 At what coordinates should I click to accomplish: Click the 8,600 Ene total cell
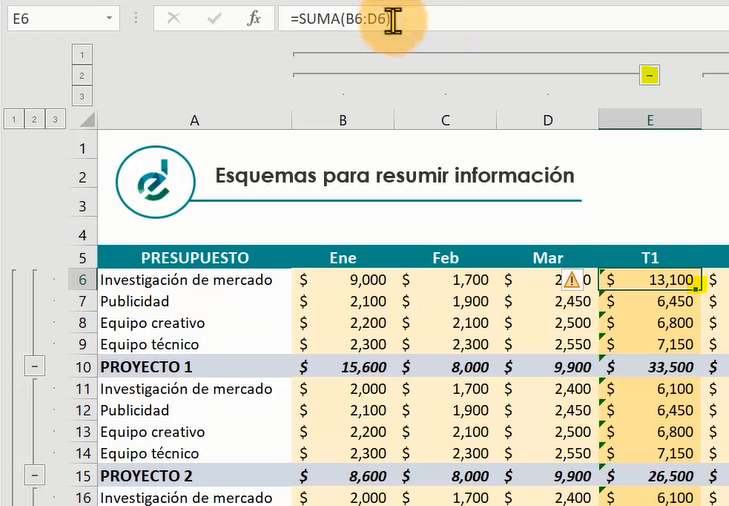point(343,476)
